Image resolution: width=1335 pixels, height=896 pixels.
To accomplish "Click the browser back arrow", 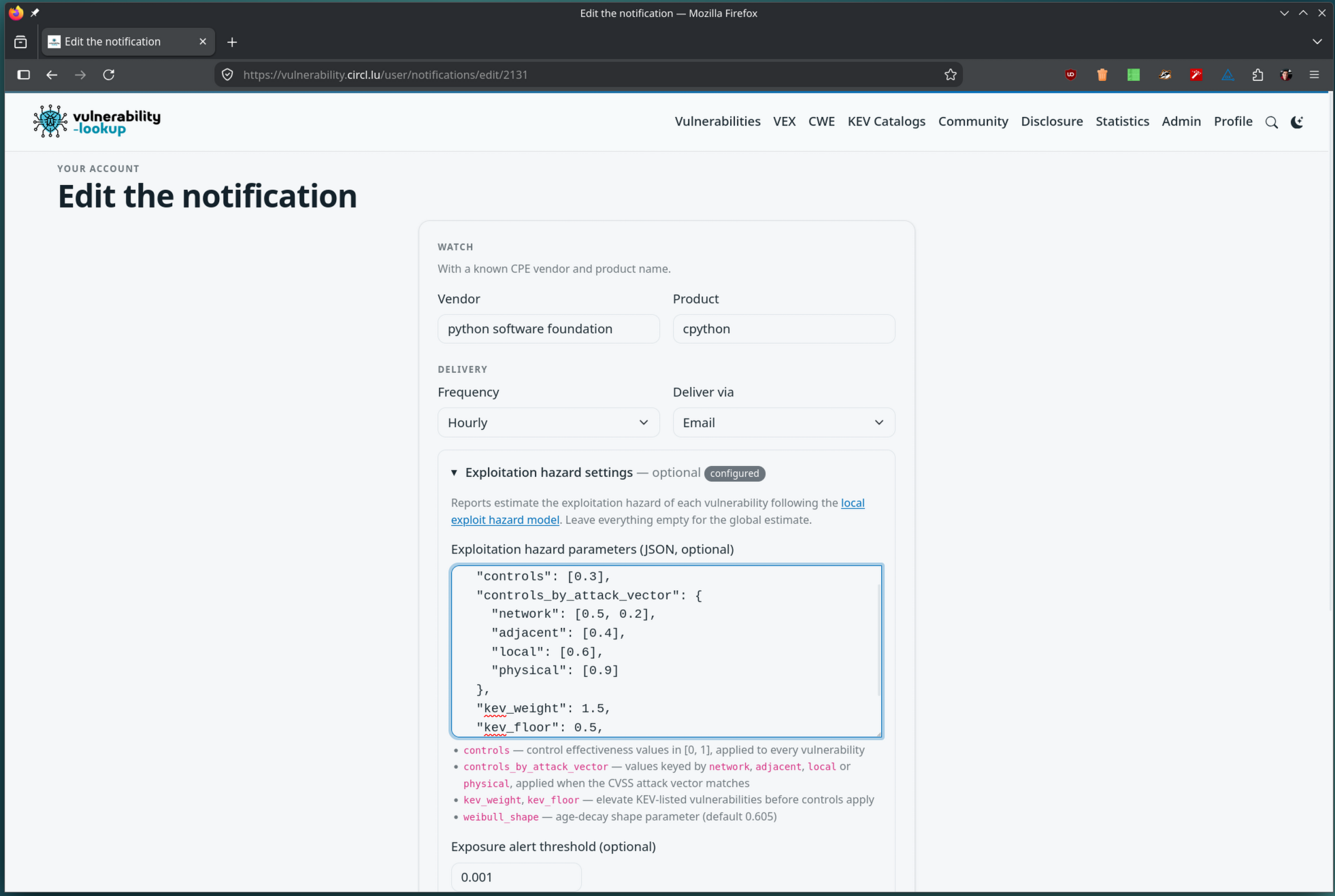I will coord(52,75).
